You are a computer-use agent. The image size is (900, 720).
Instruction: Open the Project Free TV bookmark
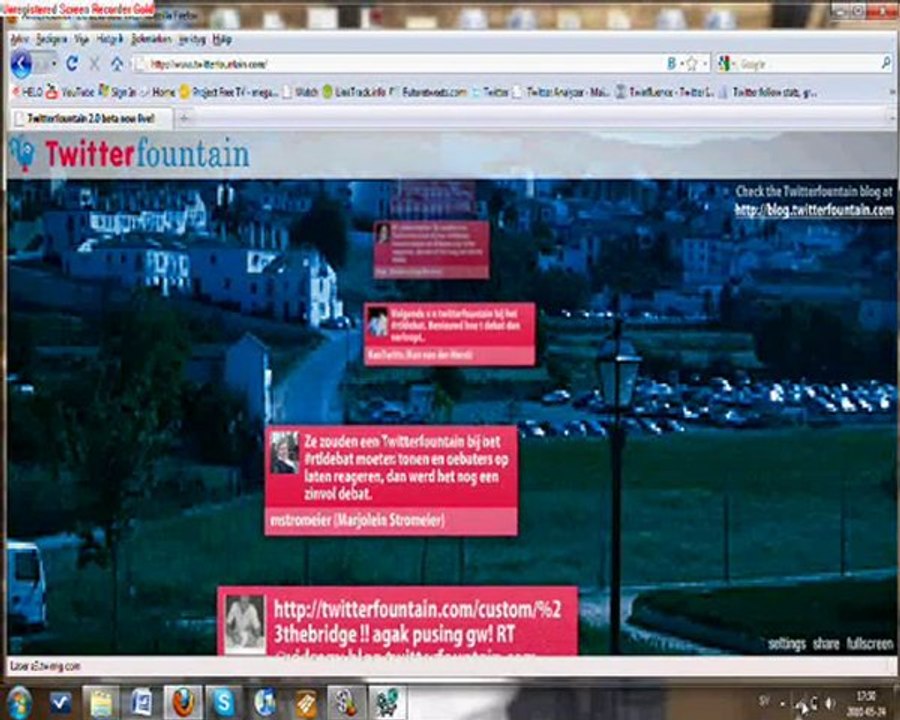(x=229, y=92)
